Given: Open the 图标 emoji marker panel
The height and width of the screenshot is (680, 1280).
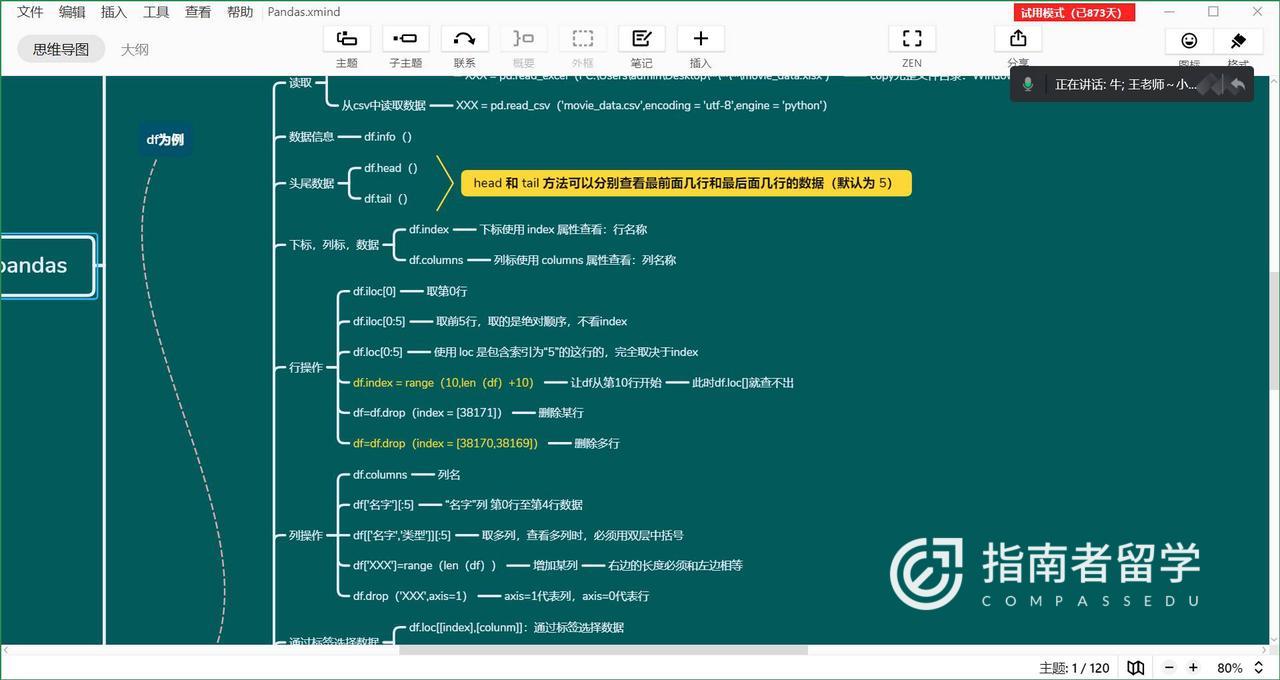Looking at the screenshot, I should (x=1189, y=41).
